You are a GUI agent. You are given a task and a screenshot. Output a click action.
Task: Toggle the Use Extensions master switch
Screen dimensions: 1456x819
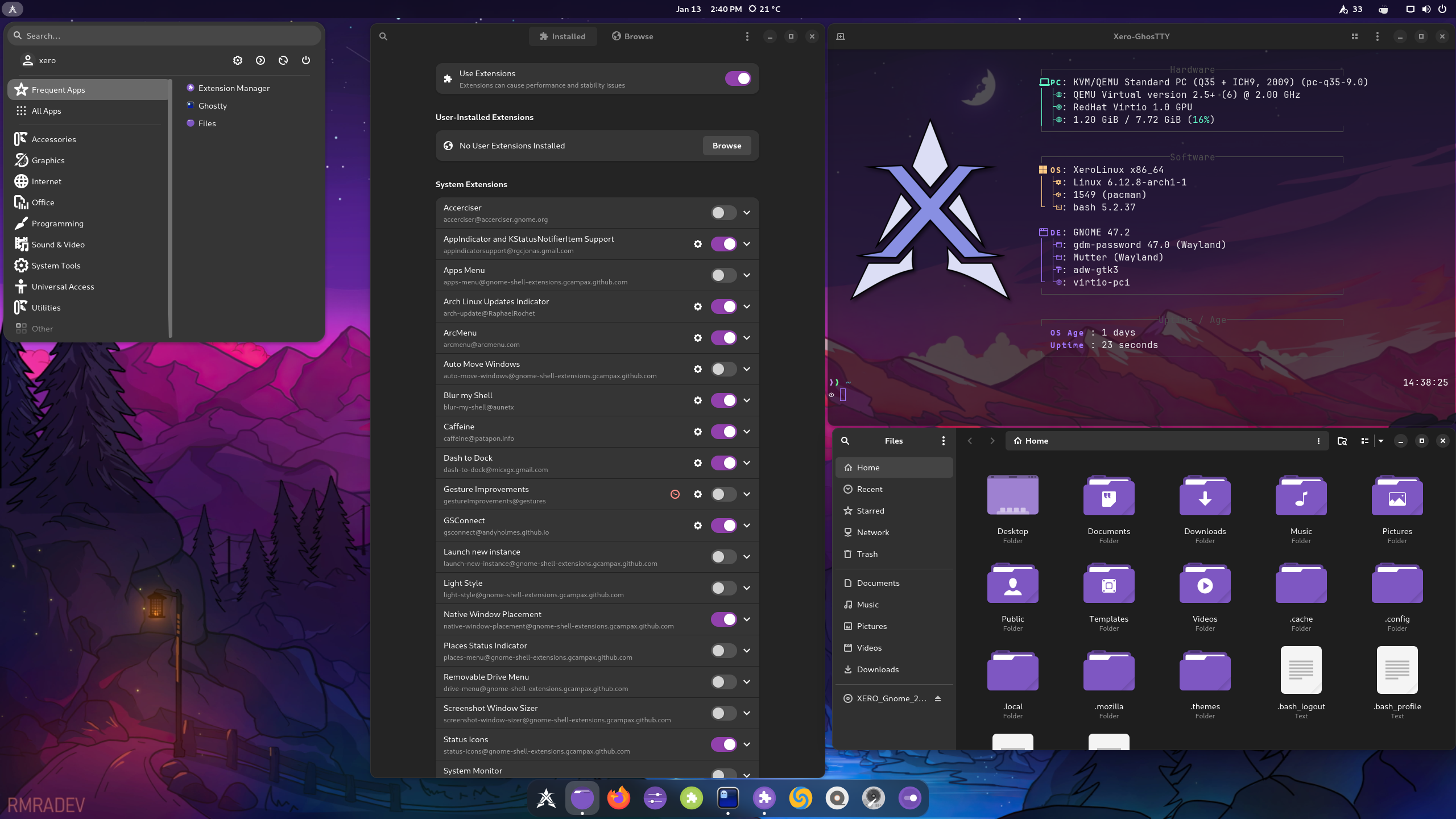[x=739, y=78]
